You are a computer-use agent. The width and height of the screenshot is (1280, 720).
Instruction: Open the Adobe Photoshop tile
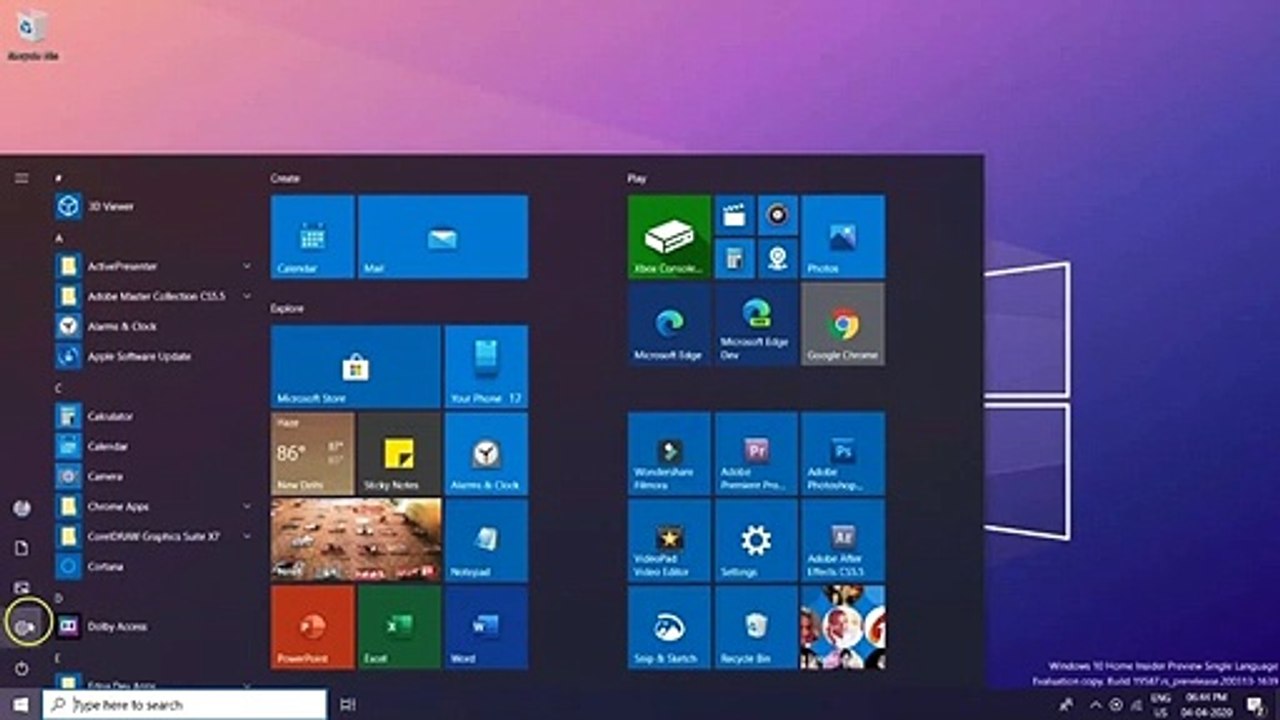[842, 453]
